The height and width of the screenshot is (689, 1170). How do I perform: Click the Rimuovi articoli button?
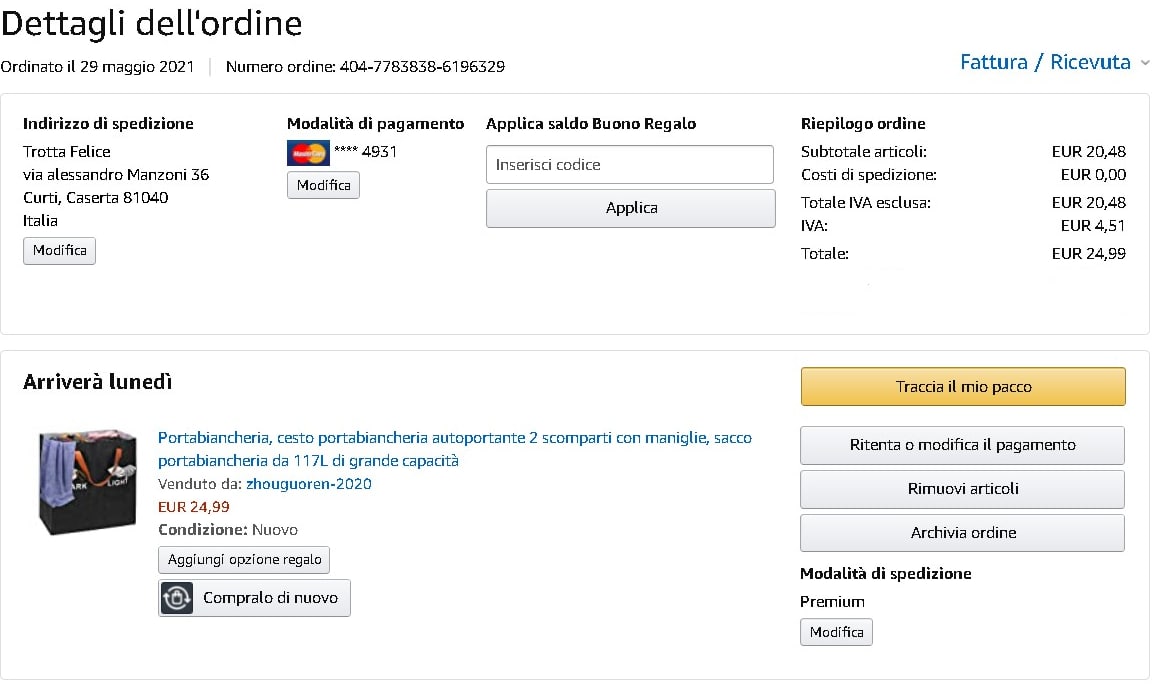point(962,489)
